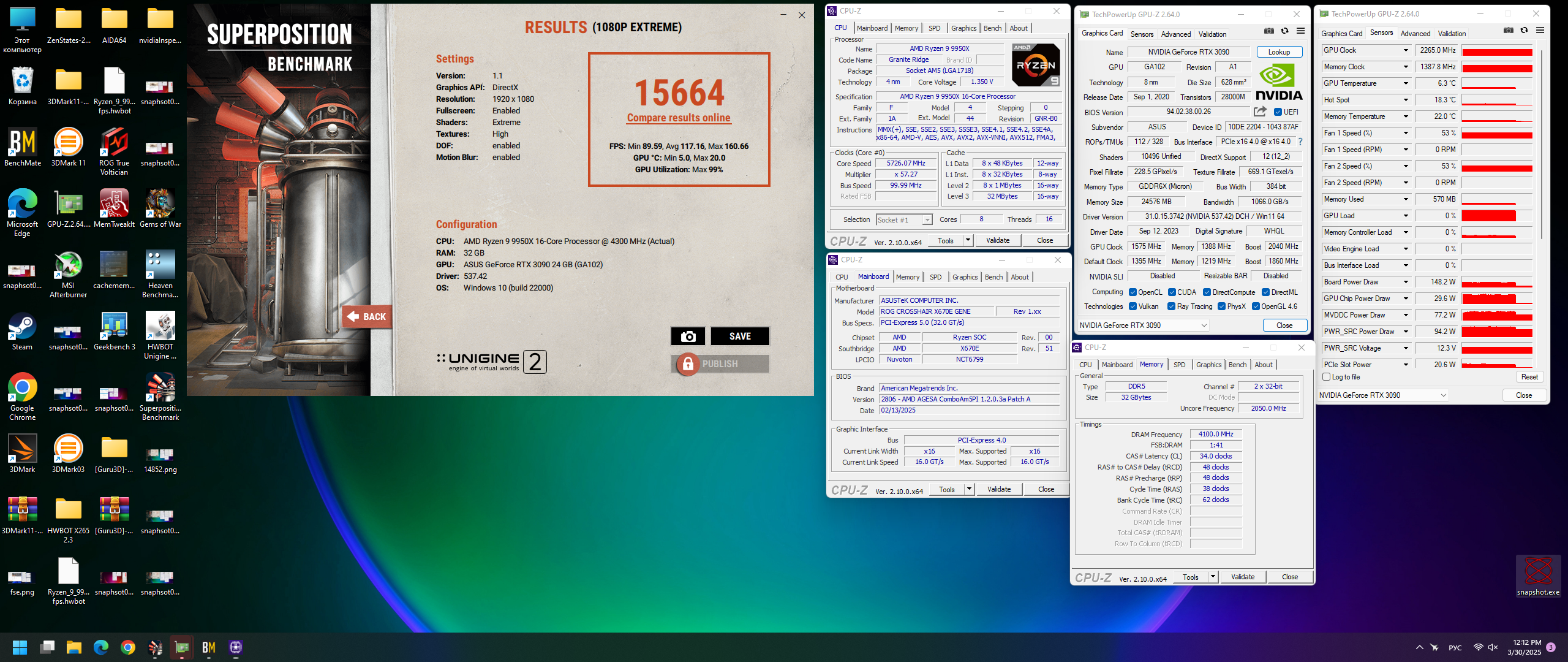
Task: Toggle UEFI checkbox in GPU-Z
Action: [x=1278, y=112]
